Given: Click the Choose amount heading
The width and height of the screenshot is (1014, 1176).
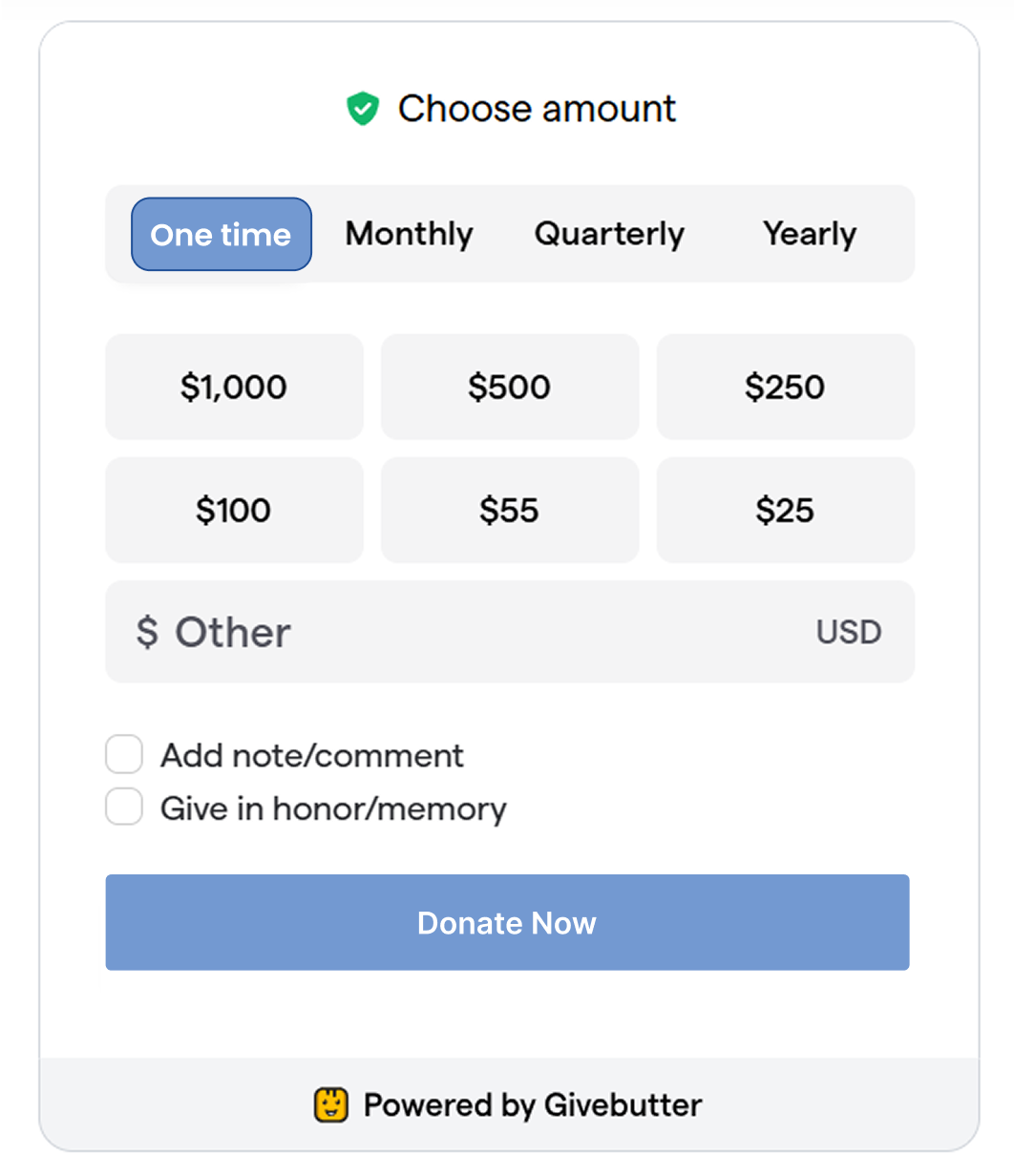Looking at the screenshot, I should click(537, 109).
